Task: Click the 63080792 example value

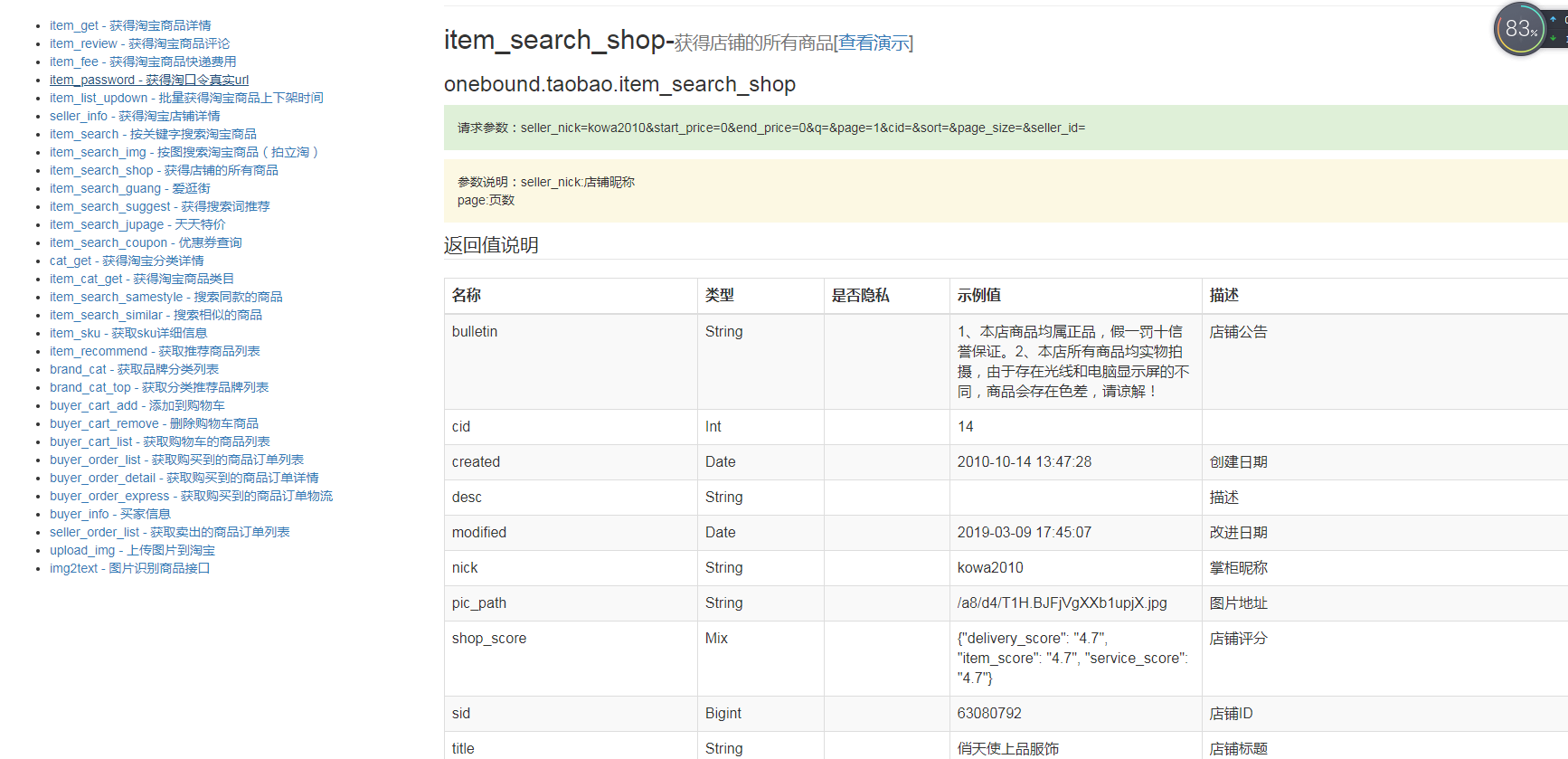Action: [989, 714]
